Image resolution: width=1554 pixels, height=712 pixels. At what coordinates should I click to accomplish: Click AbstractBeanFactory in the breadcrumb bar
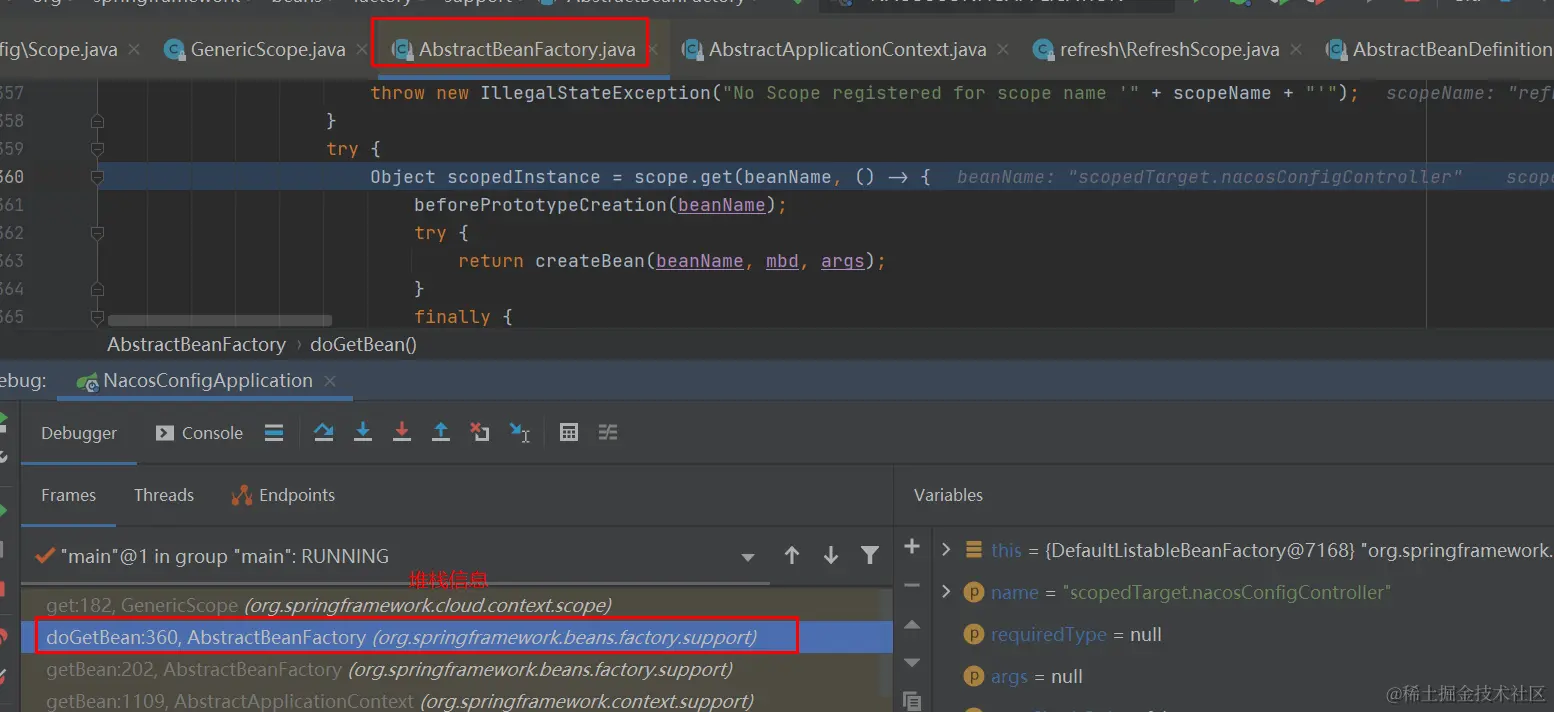[196, 344]
